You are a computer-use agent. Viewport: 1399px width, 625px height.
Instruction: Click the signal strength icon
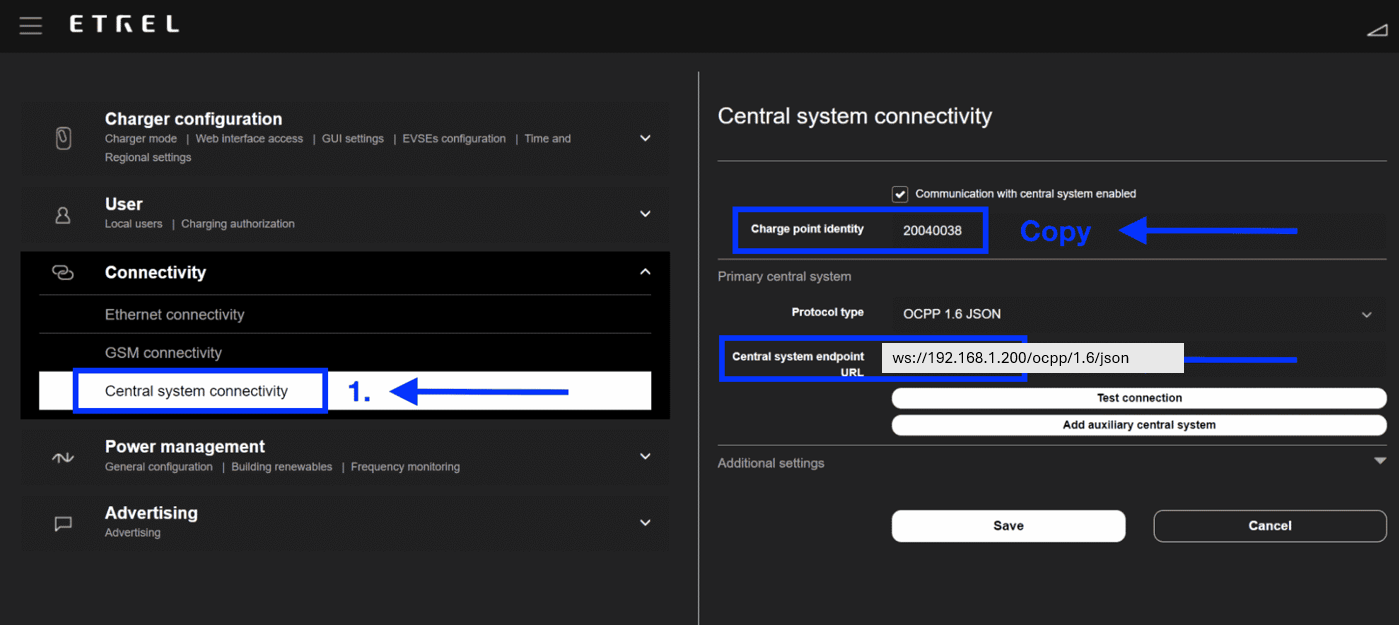[x=1376, y=31]
